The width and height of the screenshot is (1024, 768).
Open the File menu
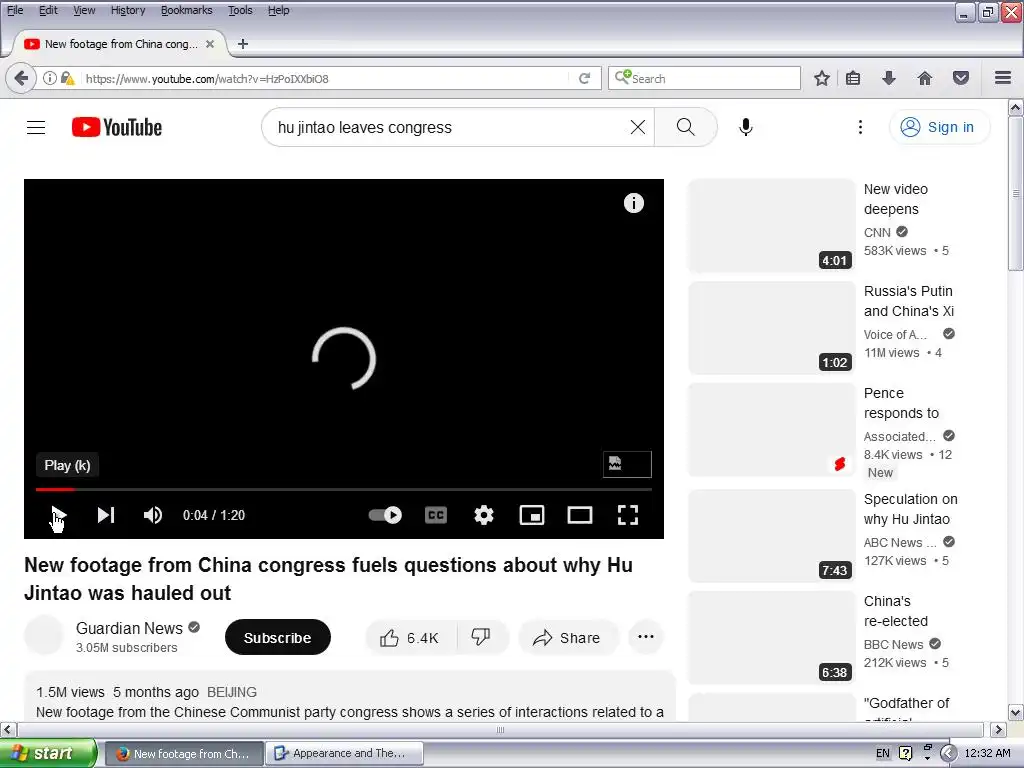[x=14, y=10]
